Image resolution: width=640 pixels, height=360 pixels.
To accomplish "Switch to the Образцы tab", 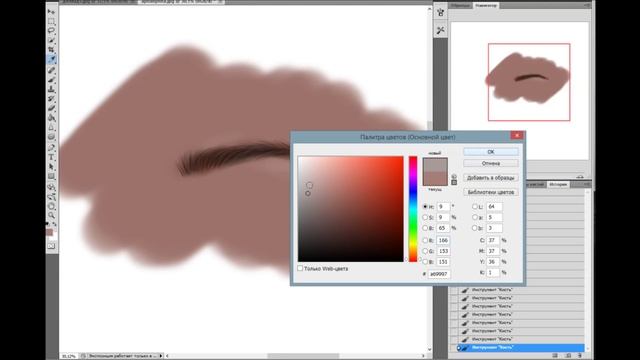I will click(x=460, y=5).
